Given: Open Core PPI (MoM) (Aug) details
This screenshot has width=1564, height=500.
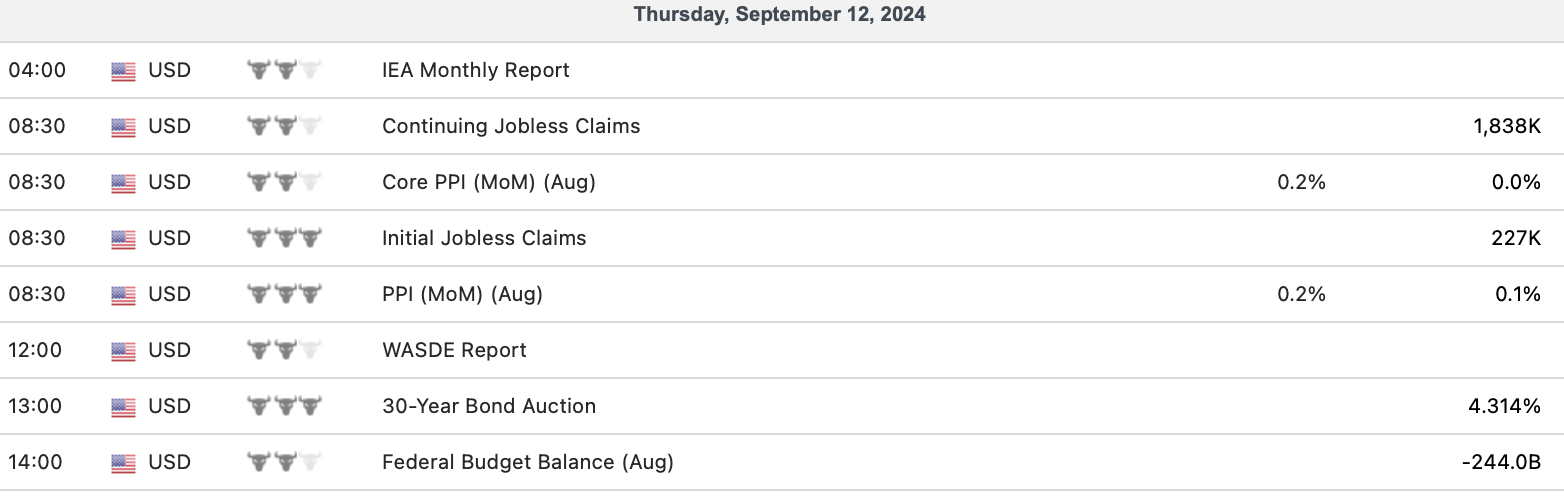Looking at the screenshot, I should (x=488, y=183).
